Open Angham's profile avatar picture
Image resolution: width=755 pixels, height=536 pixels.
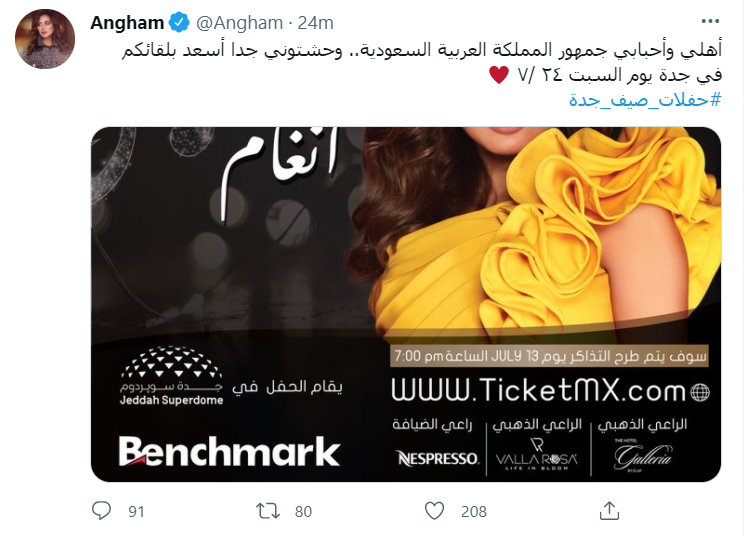[45, 39]
